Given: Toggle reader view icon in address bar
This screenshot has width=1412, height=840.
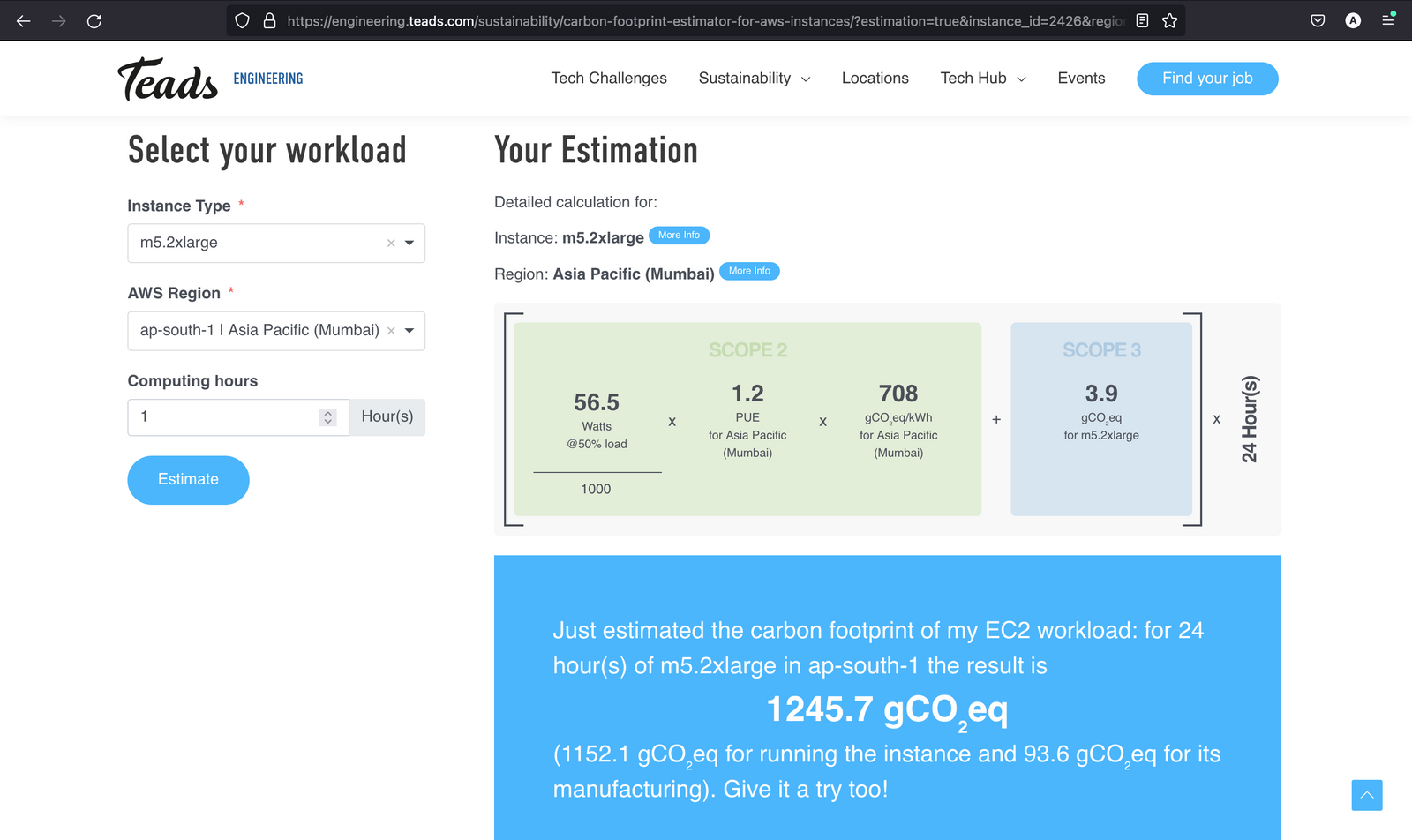Looking at the screenshot, I should 1142,20.
